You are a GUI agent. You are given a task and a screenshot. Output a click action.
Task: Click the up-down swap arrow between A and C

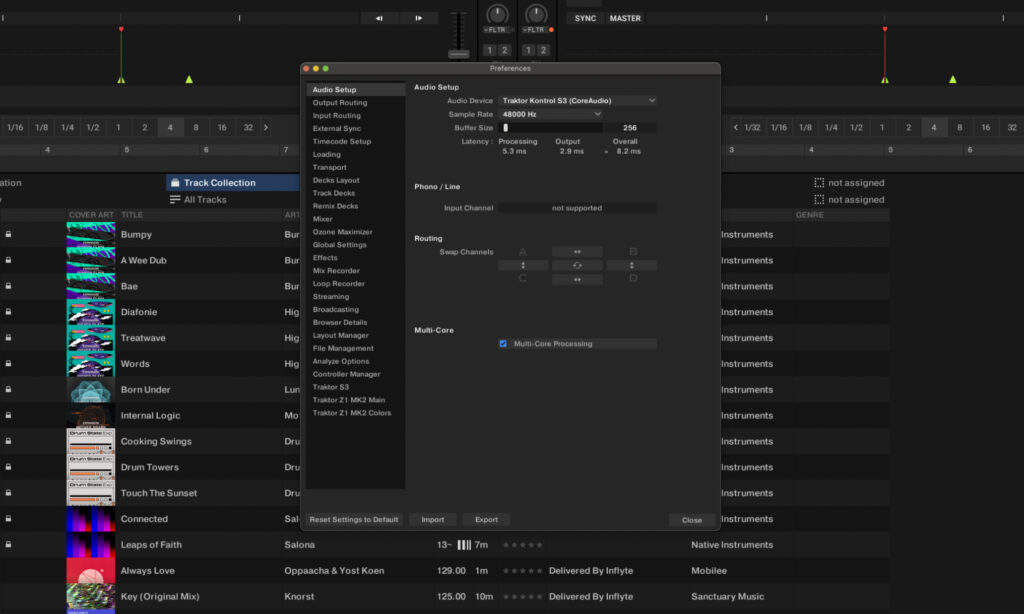point(523,266)
